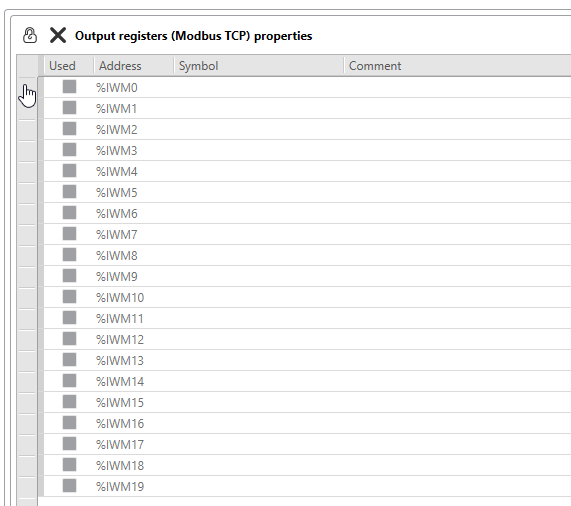571x506 pixels.
Task: Toggle the Used checkbox for %IWM14
Action: coord(69,381)
